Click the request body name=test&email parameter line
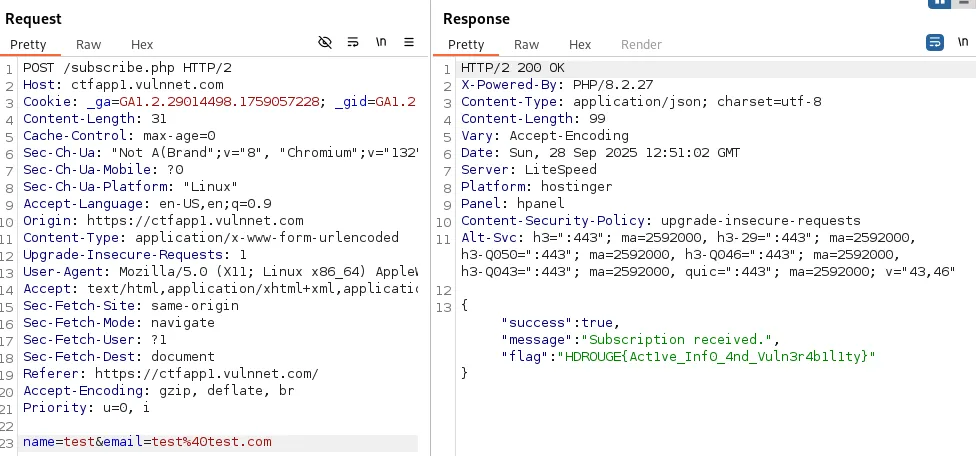This screenshot has height=456, width=976. click(x=147, y=442)
